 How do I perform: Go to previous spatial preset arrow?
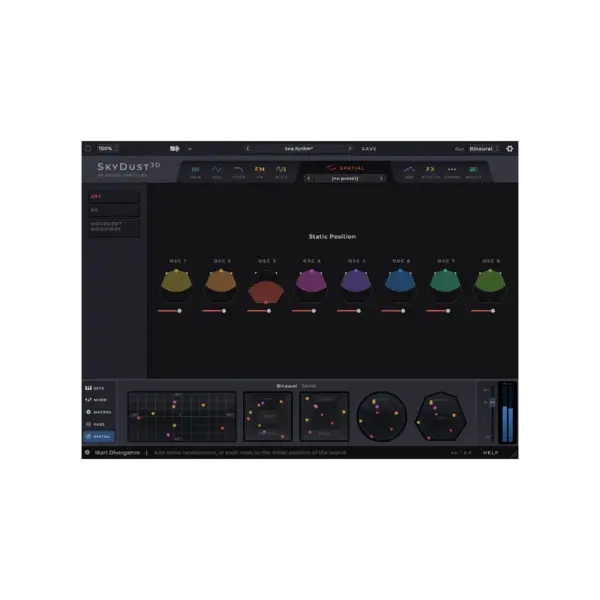click(x=309, y=178)
